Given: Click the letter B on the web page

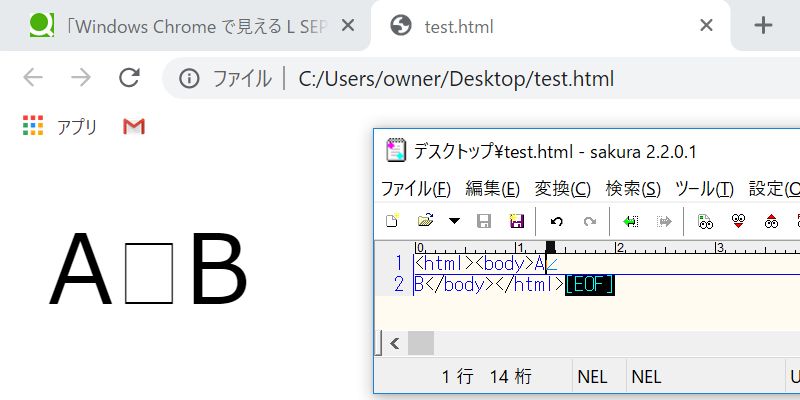Looking at the screenshot, I should 218,268.
